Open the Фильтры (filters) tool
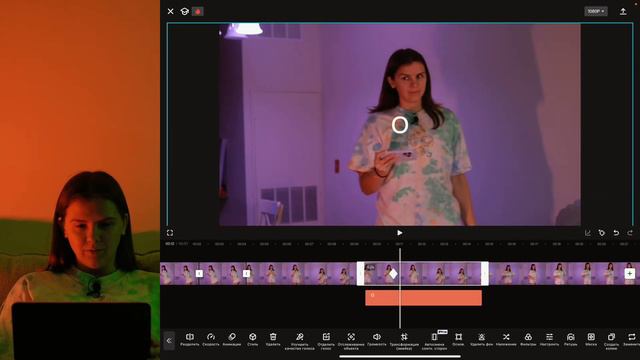Viewport: 640px width, 360px height. coord(528,340)
